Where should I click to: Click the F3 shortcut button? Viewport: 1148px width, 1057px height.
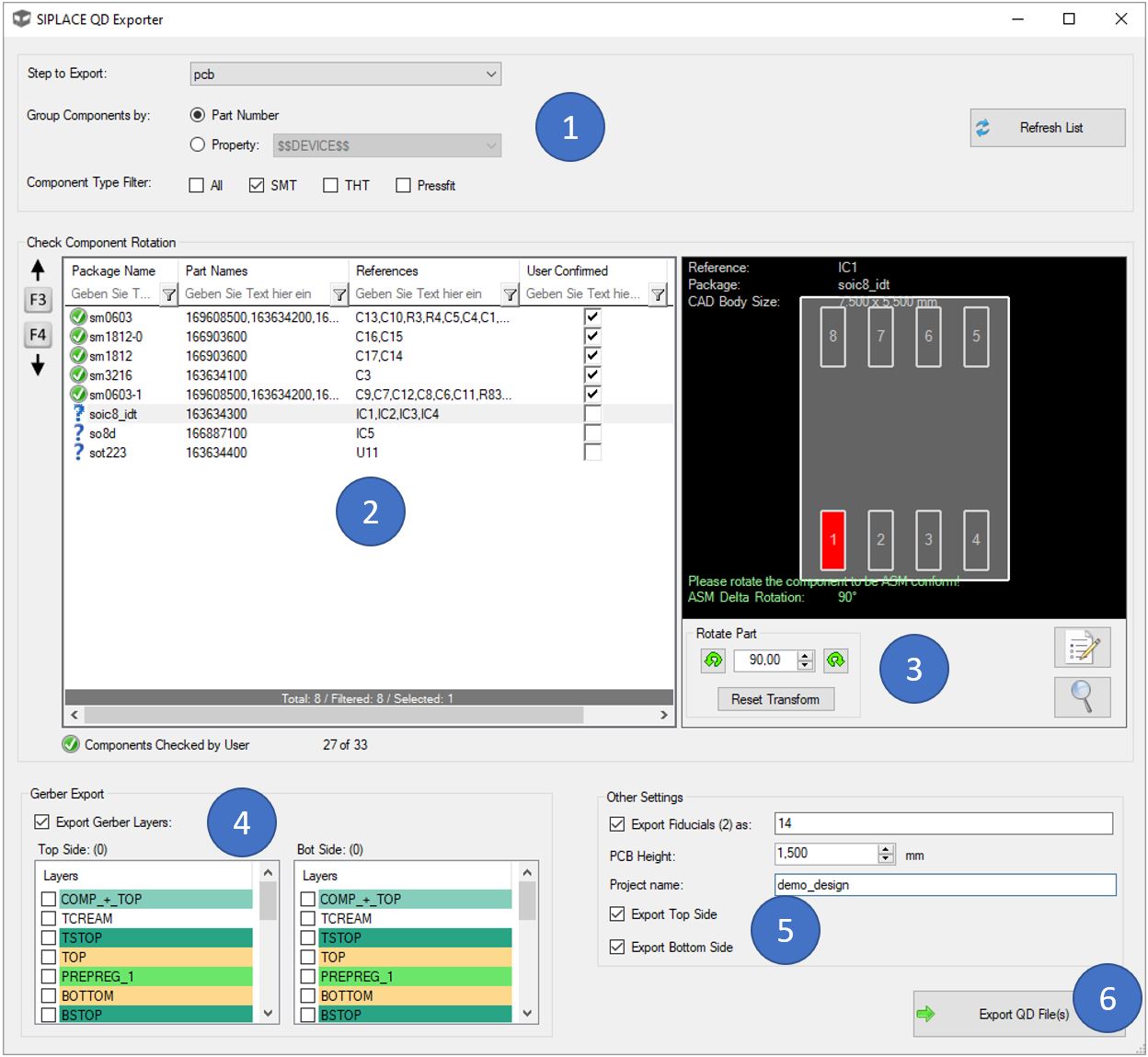pyautogui.click(x=38, y=300)
